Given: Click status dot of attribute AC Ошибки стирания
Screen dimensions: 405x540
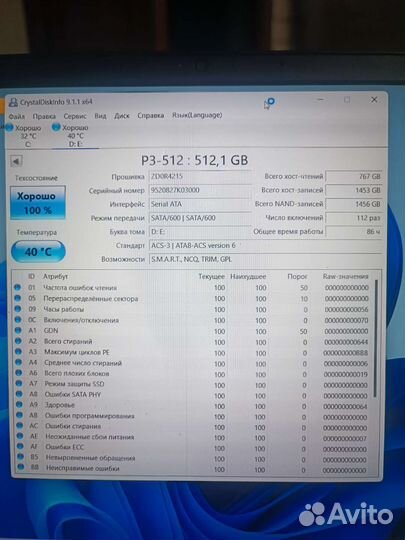Looking at the screenshot, I should pos(20,426).
